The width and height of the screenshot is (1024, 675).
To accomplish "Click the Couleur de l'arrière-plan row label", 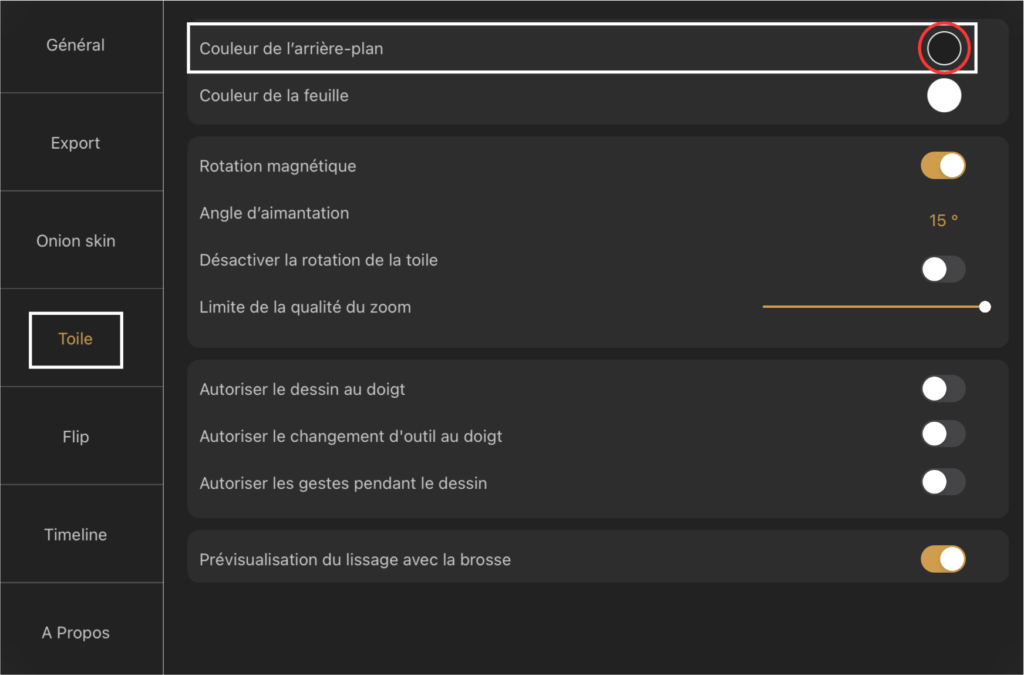I will pyautogui.click(x=291, y=49).
